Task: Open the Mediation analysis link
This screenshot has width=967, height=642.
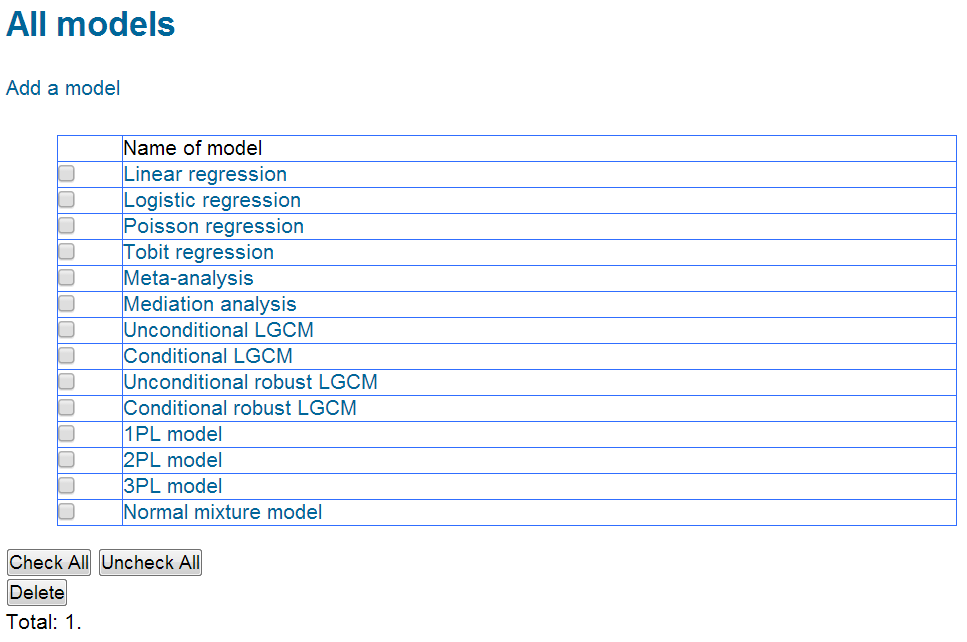Action: (210, 304)
